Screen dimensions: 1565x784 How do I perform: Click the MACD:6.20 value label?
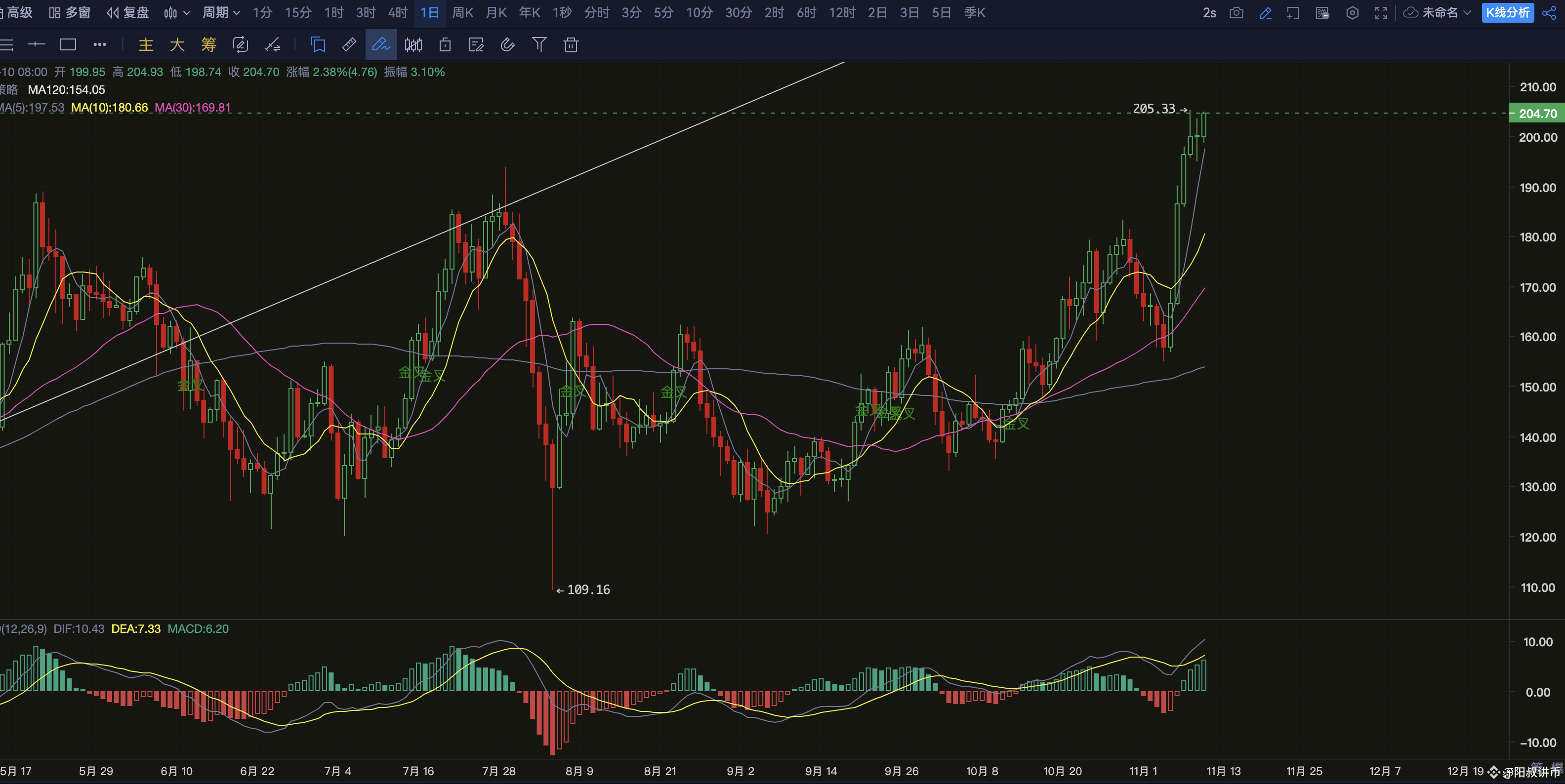(198, 628)
